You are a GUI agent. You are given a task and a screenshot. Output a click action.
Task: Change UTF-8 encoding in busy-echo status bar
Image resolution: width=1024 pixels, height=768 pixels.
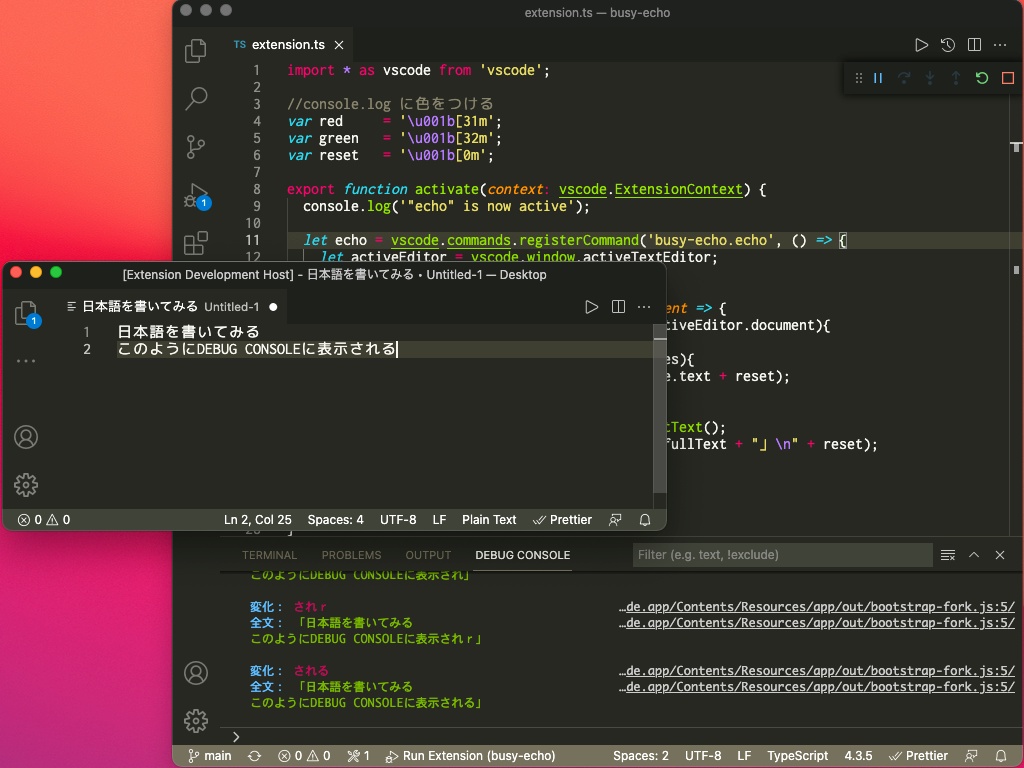click(703, 756)
